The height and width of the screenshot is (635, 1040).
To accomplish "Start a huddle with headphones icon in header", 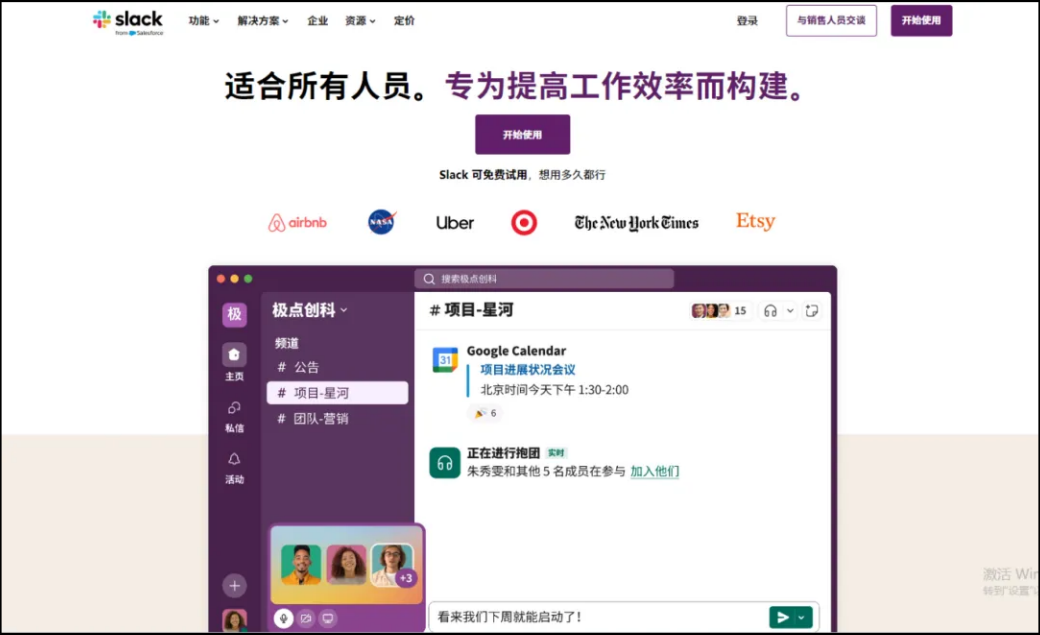I will coord(770,311).
